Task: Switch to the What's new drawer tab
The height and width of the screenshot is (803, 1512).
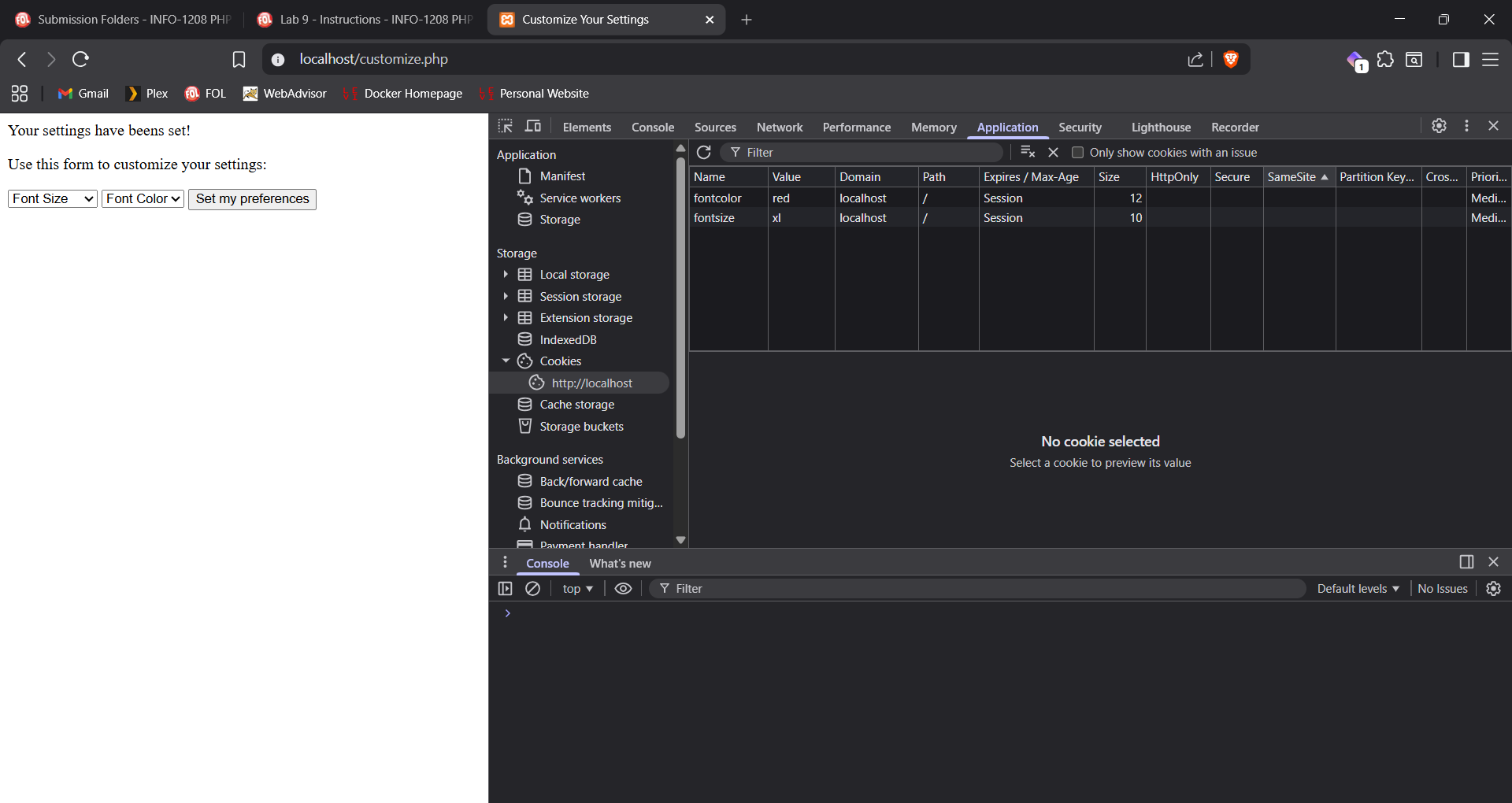Action: (x=620, y=564)
